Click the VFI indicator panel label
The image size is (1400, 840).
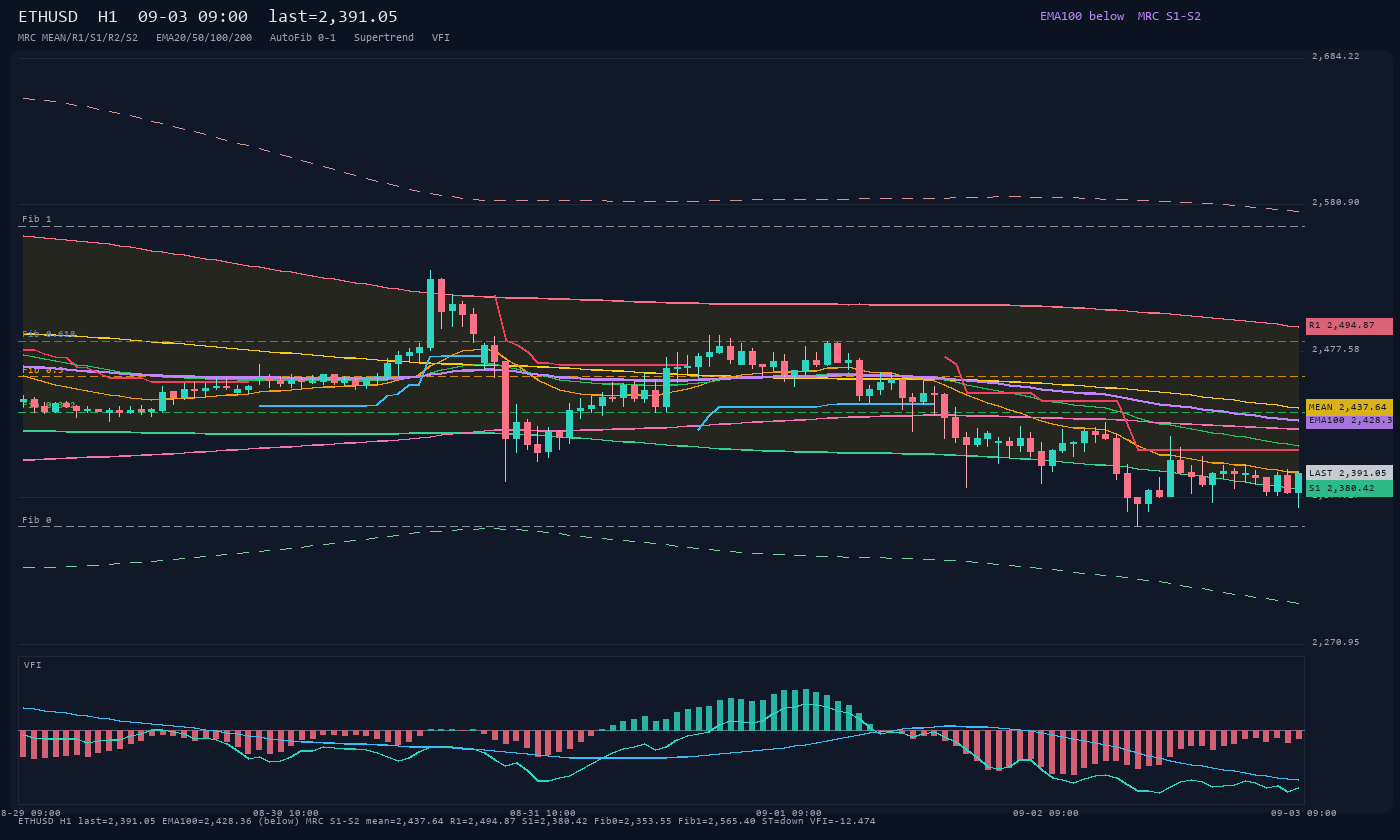click(33, 665)
